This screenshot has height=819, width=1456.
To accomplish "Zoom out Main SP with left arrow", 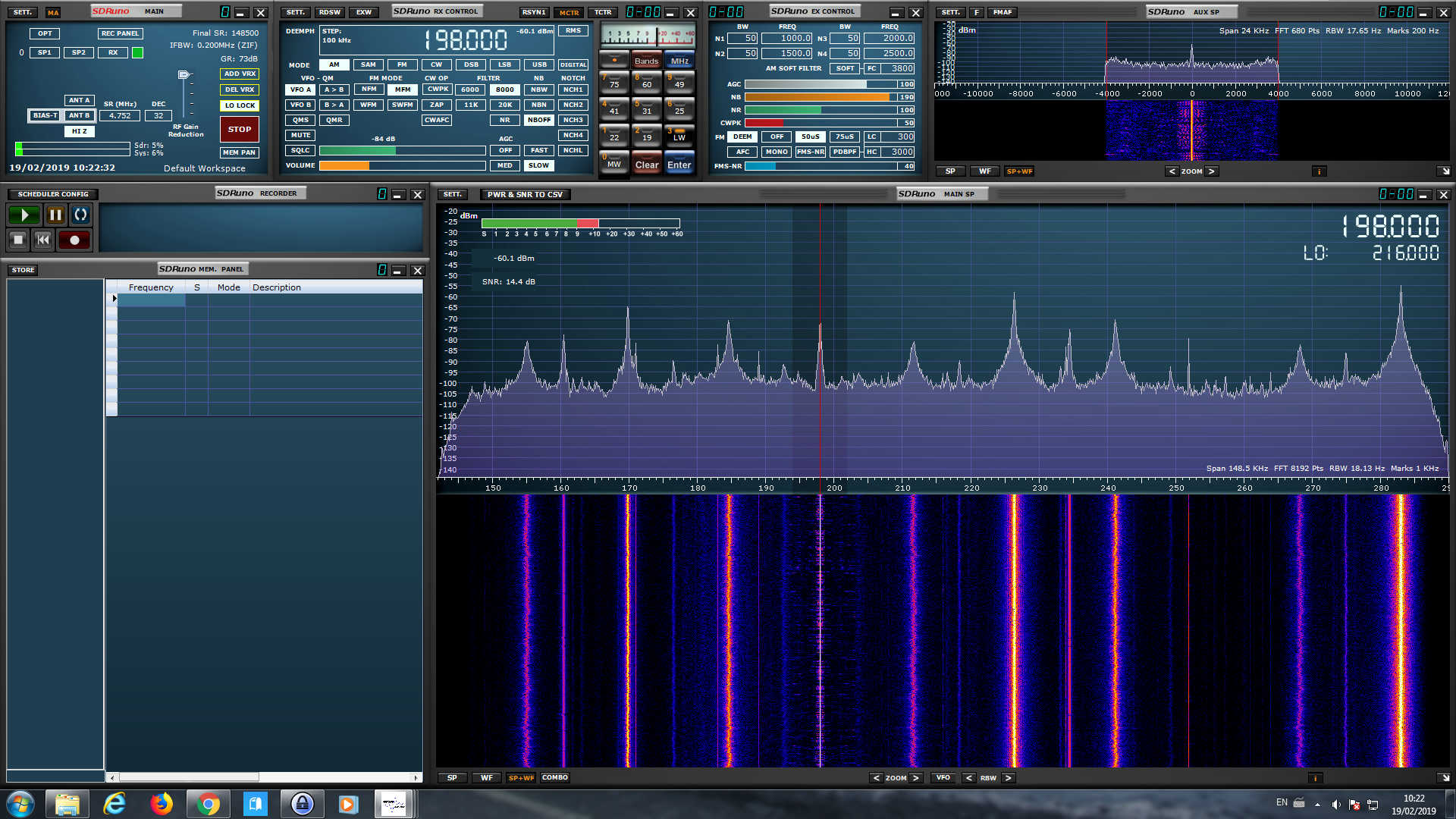I will (x=876, y=778).
